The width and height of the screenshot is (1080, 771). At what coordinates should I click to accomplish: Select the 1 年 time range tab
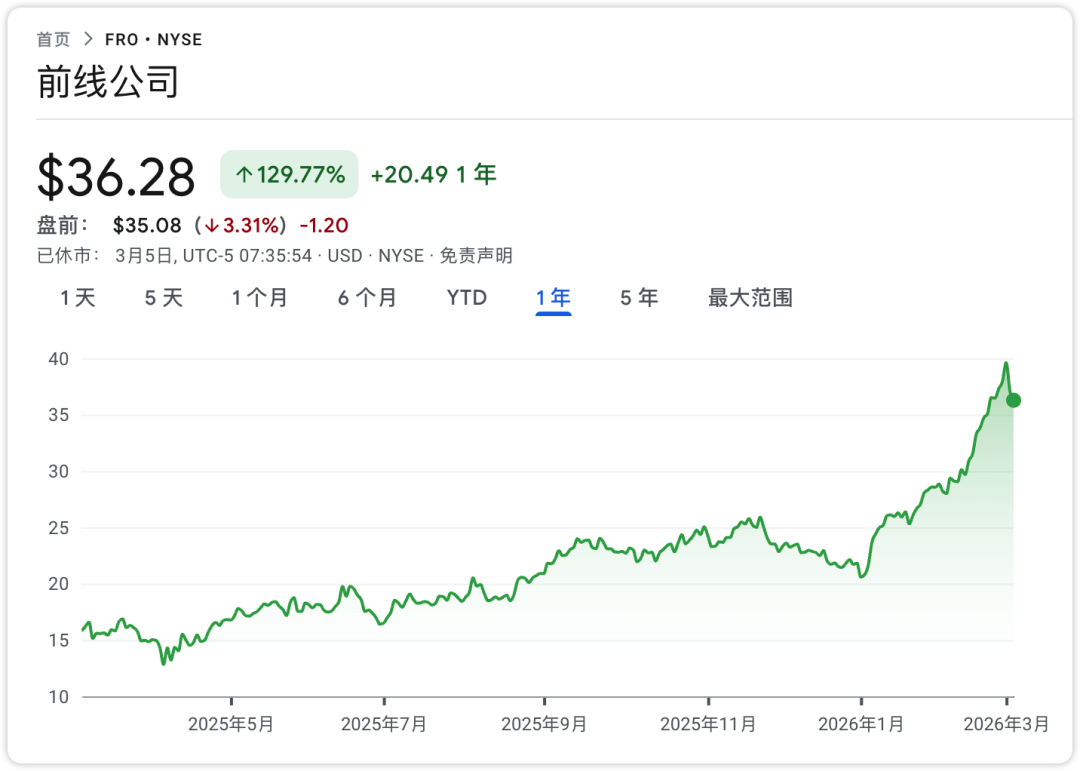tap(553, 298)
